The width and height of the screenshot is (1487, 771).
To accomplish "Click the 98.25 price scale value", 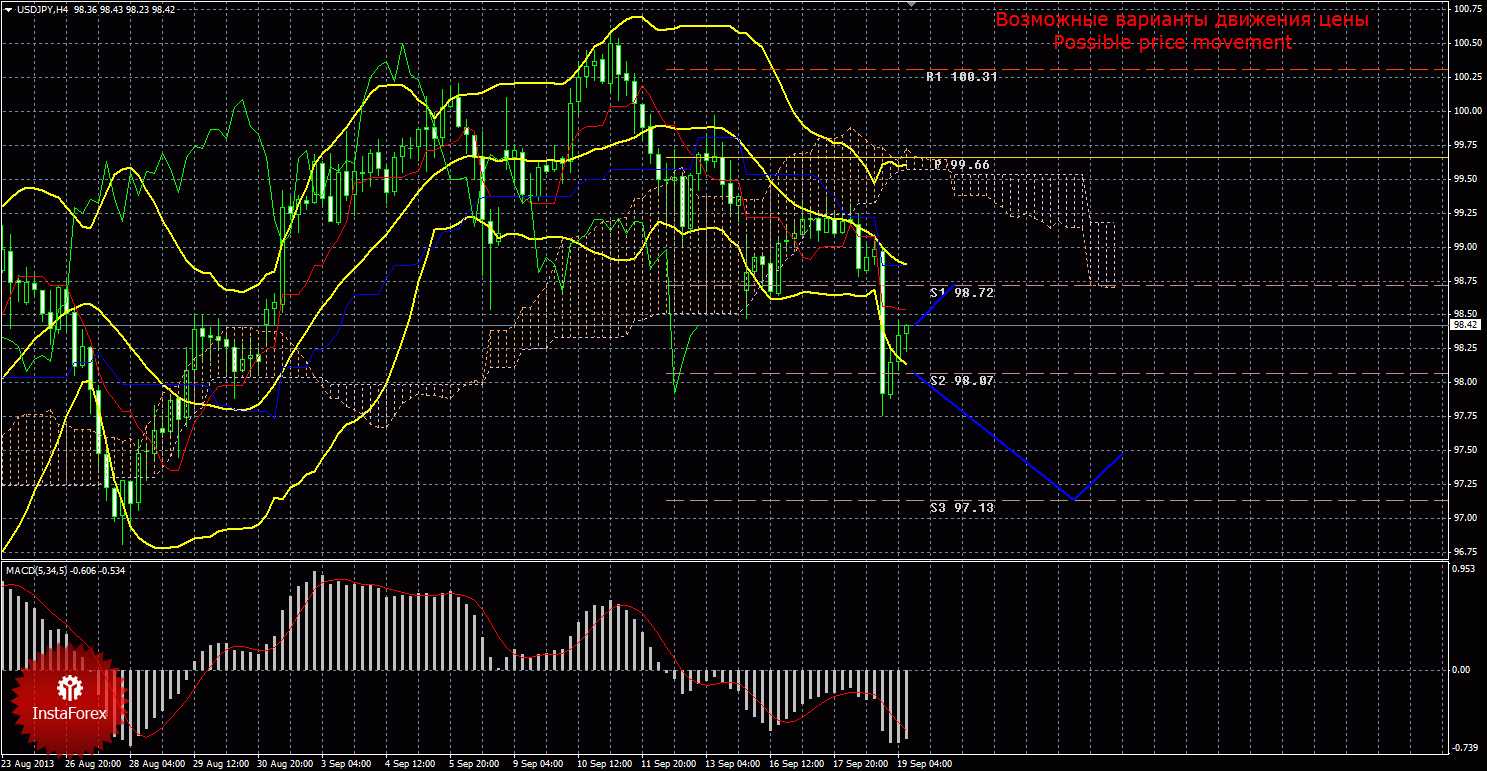I will click(x=1465, y=348).
